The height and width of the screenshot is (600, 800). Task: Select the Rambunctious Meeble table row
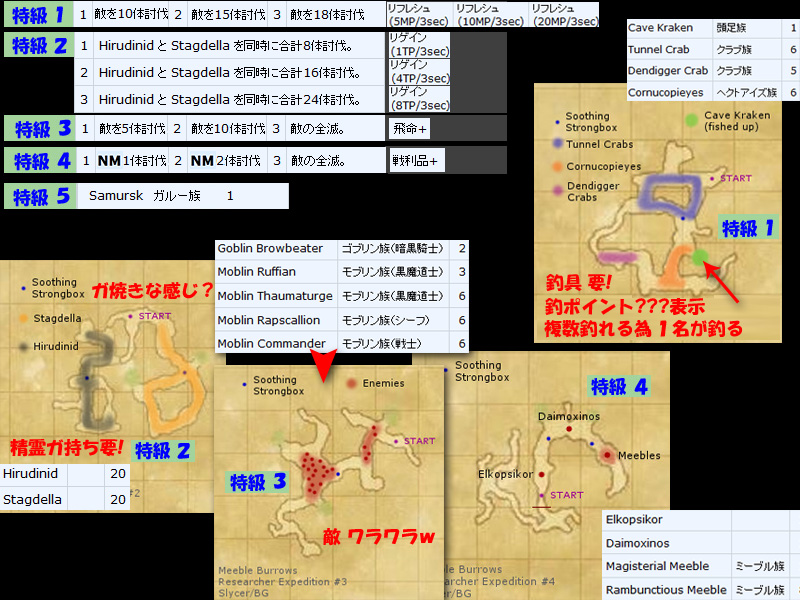[x=701, y=589]
